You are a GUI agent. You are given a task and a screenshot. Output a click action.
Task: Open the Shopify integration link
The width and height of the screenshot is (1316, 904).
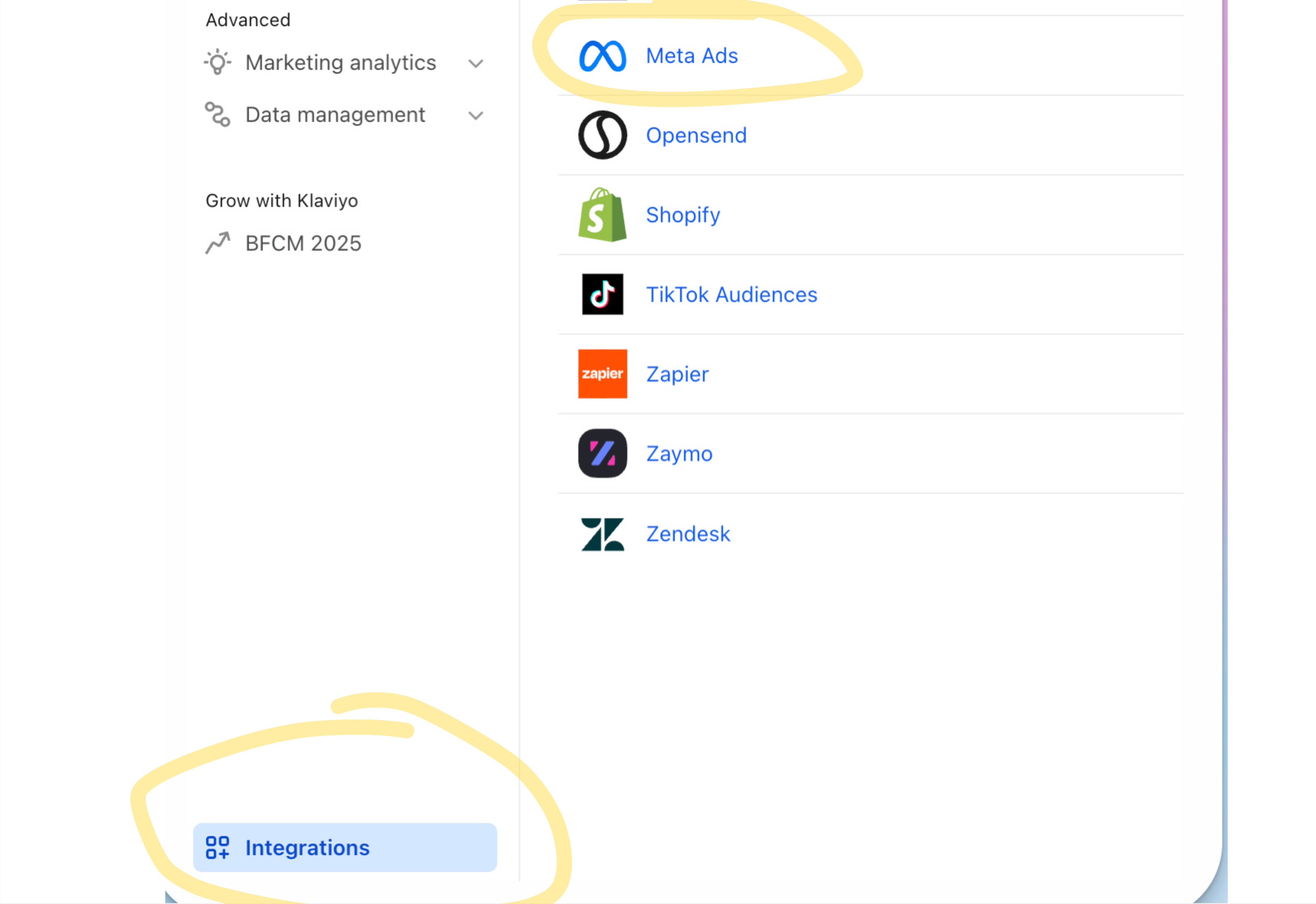[683, 215]
